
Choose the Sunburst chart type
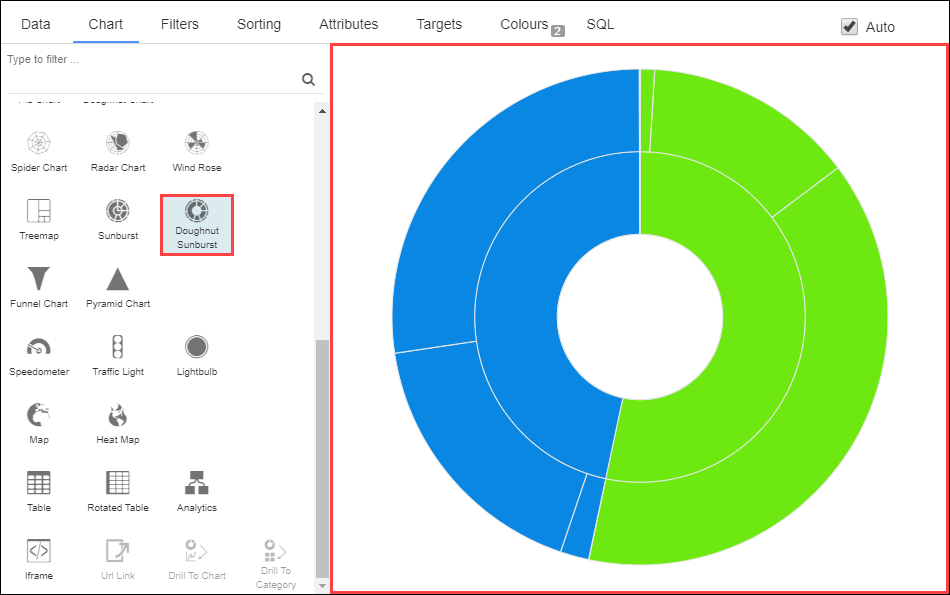pos(118,210)
